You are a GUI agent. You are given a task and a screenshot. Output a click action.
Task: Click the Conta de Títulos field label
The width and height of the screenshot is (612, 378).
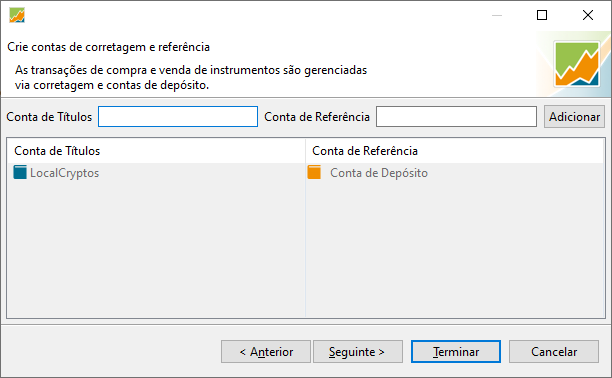(49, 117)
